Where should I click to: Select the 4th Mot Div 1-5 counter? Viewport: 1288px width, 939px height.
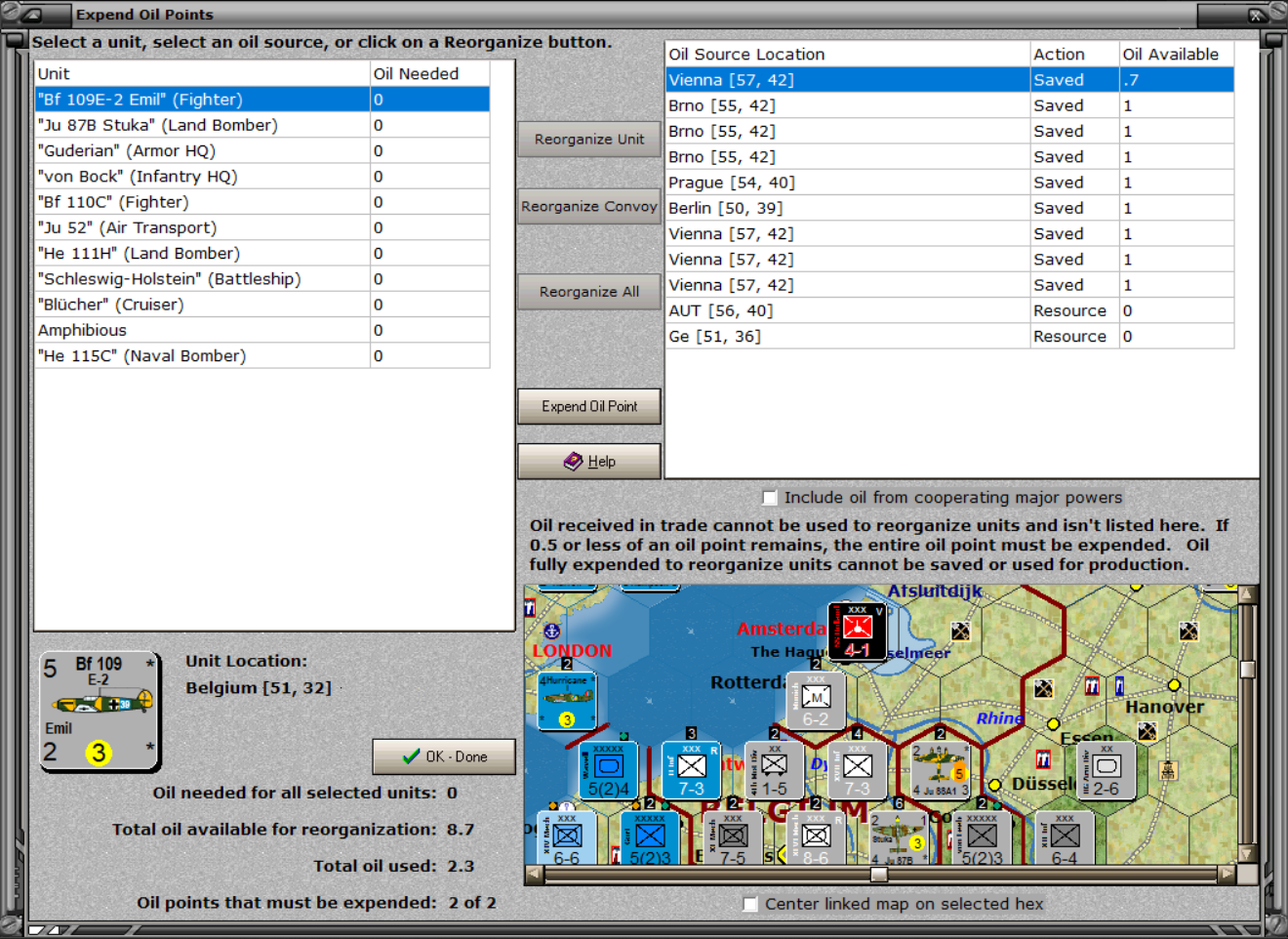(774, 770)
